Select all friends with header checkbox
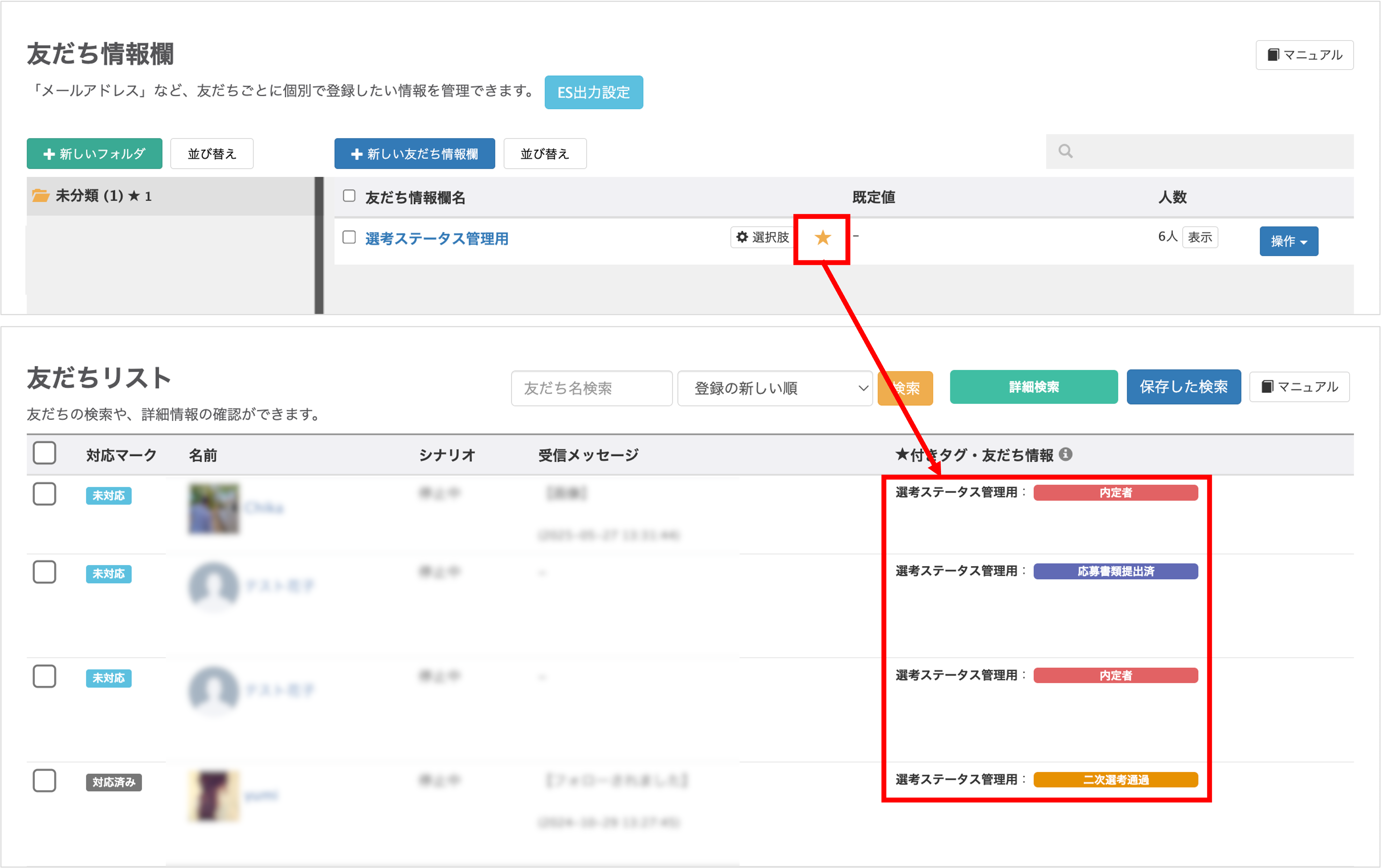This screenshot has width=1382, height=868. [x=44, y=453]
